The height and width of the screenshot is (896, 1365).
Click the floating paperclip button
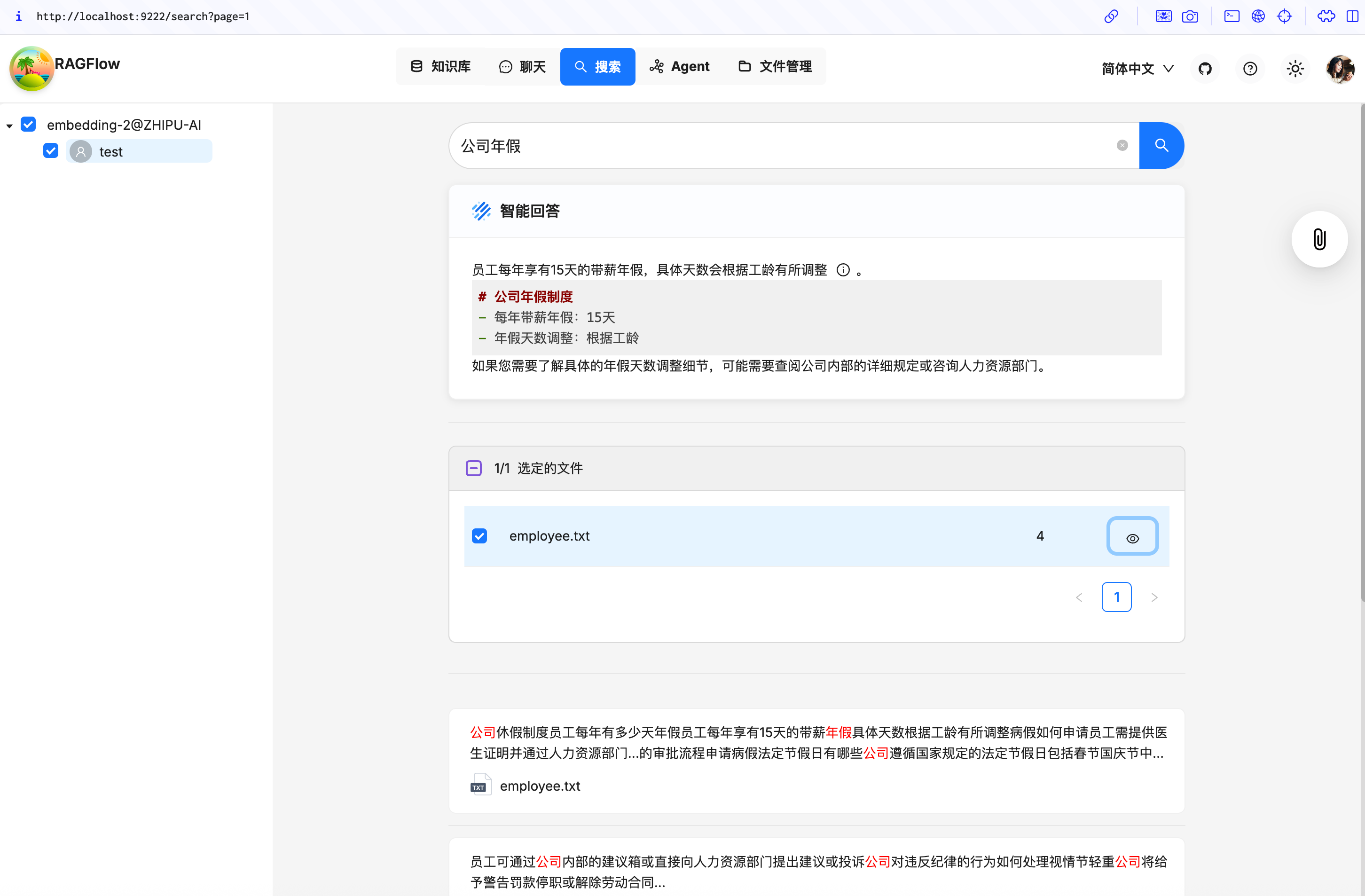coord(1319,239)
